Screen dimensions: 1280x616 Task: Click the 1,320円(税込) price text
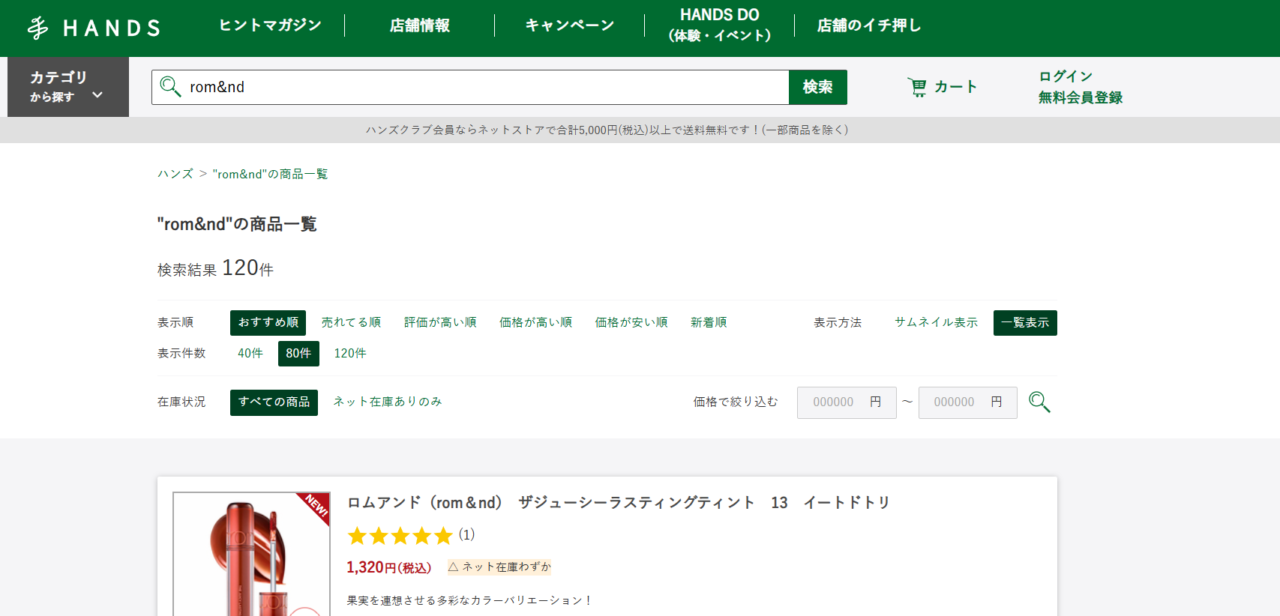pos(389,567)
